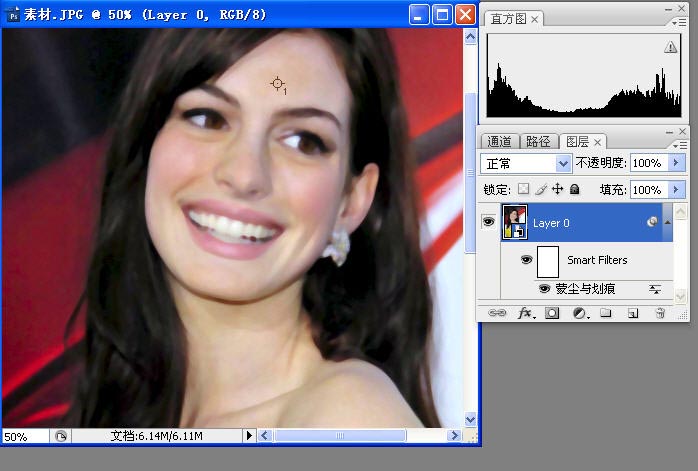Edit filter blending options for 蒙尘与划痕
Viewport: 698px width, 471px height.
coord(654,289)
